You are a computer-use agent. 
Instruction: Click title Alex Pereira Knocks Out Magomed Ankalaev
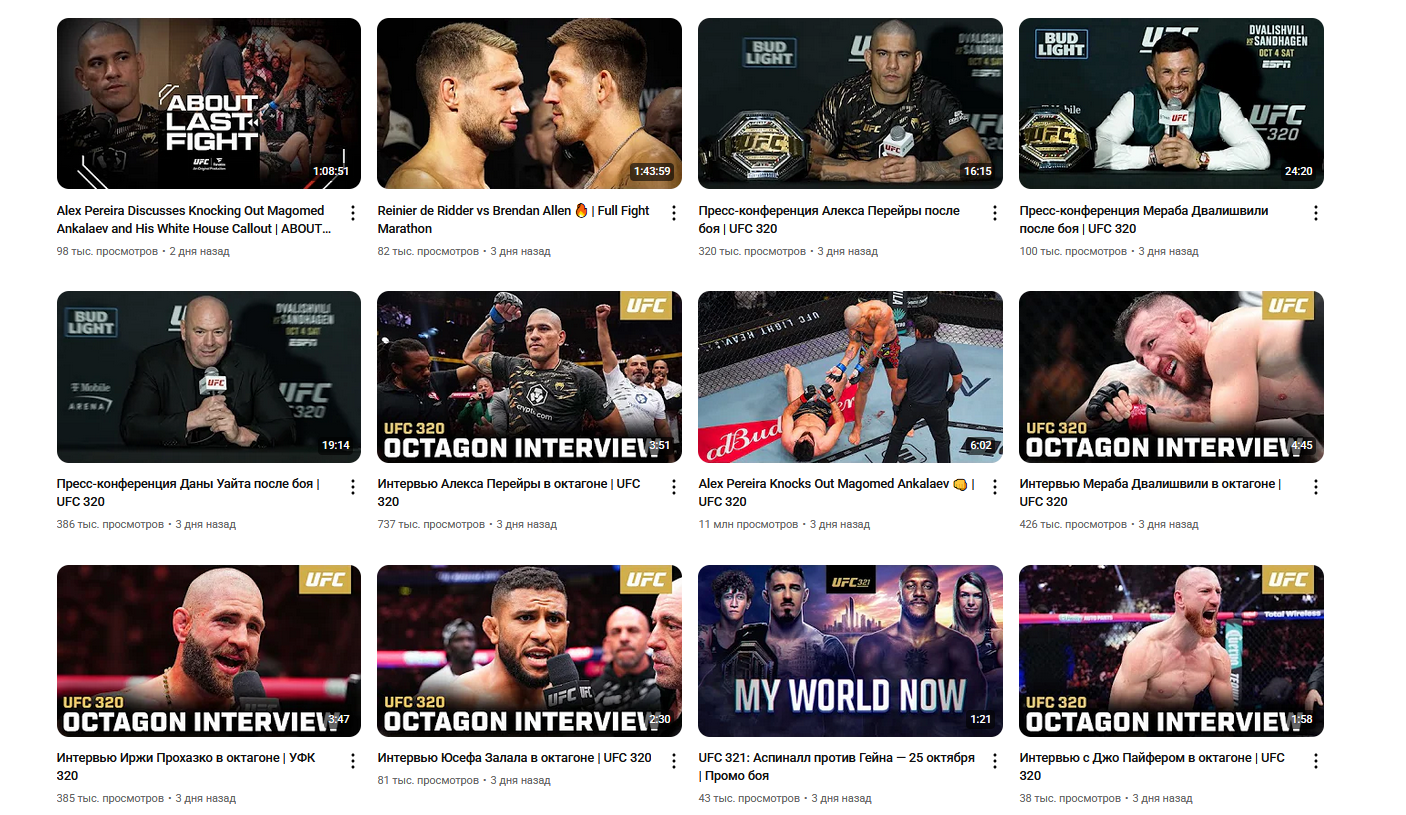point(836,492)
